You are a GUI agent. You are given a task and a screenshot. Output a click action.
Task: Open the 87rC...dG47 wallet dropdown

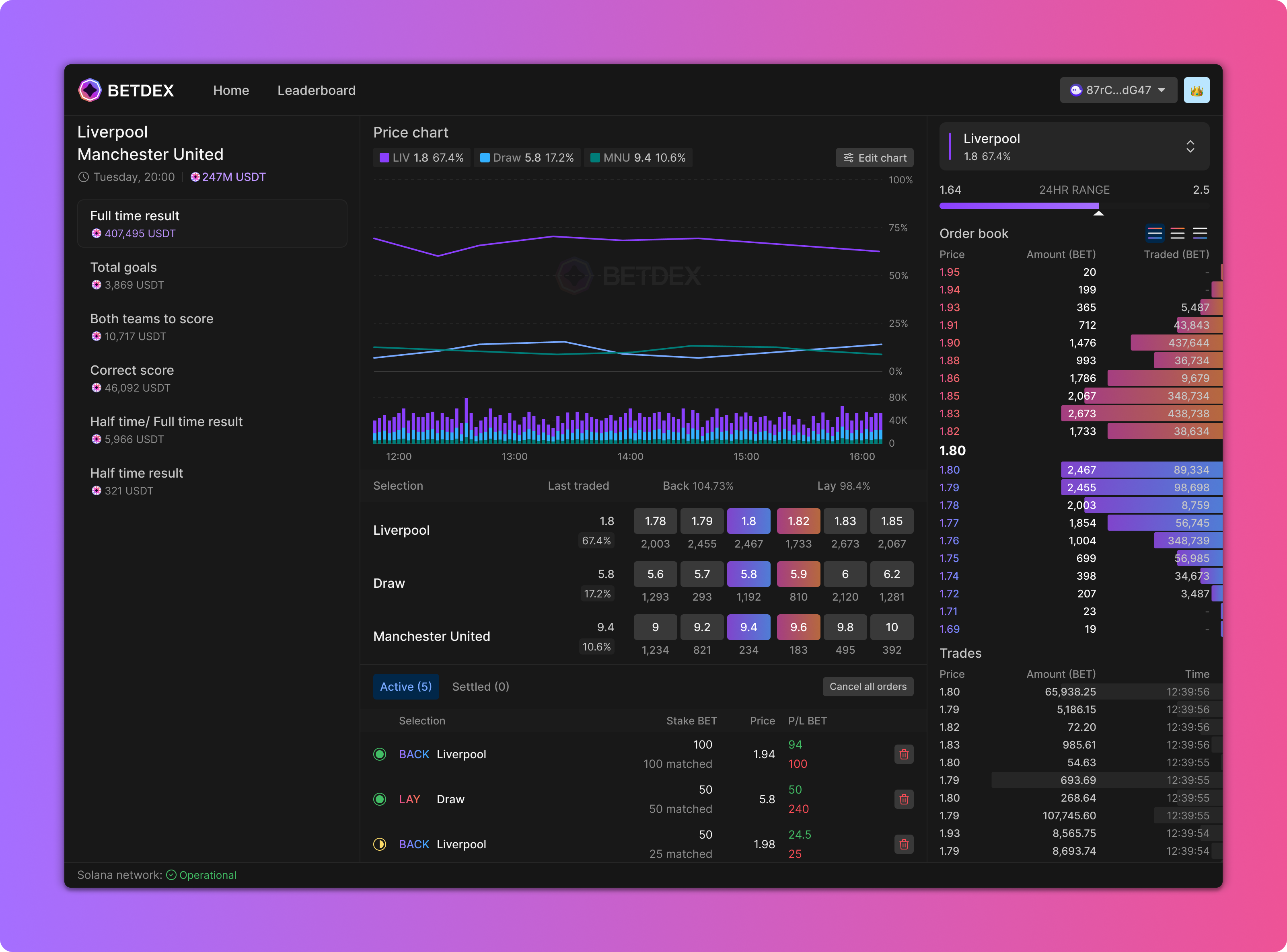coord(1118,90)
